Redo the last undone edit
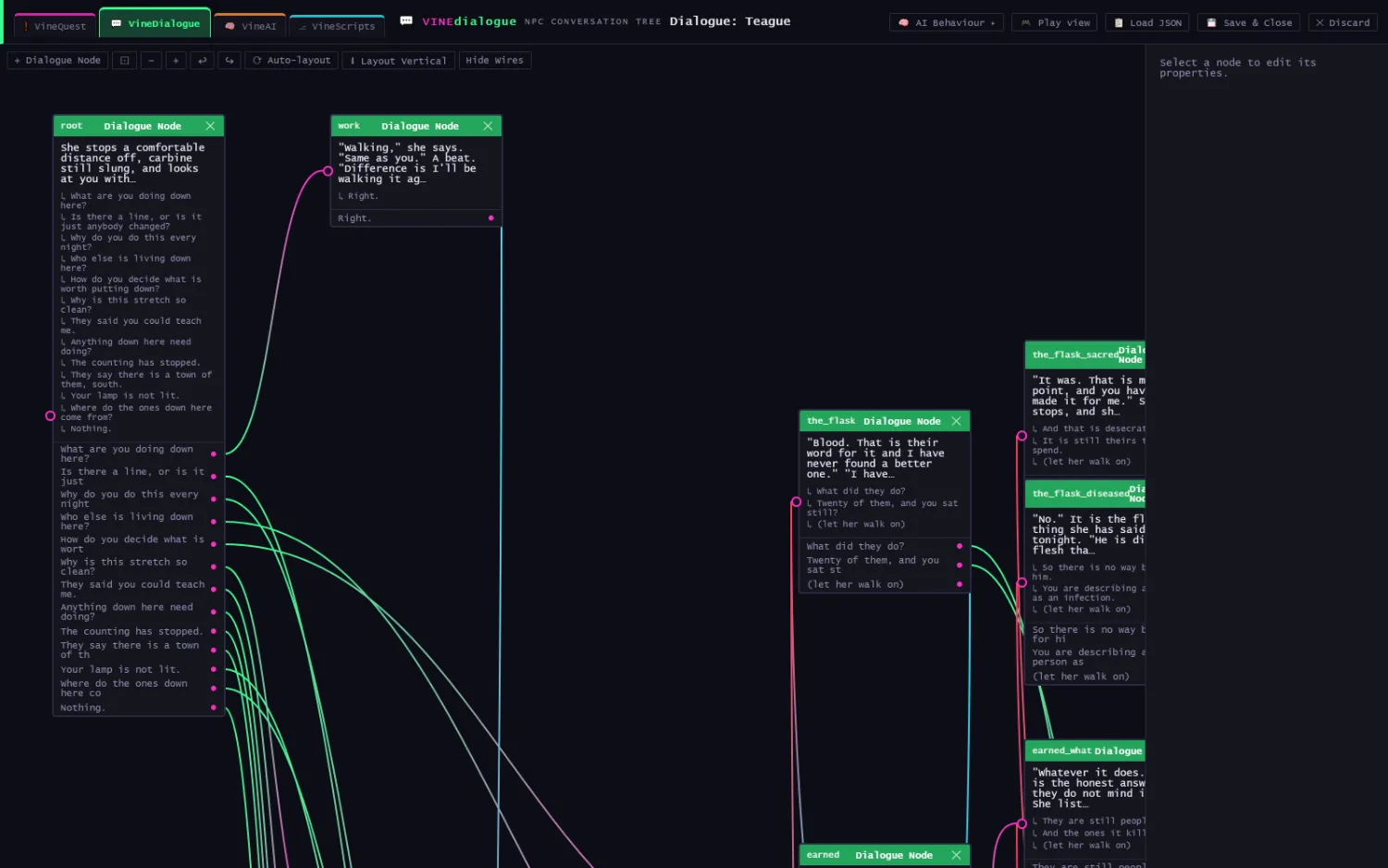The height and width of the screenshot is (868, 1388). pyautogui.click(x=229, y=60)
